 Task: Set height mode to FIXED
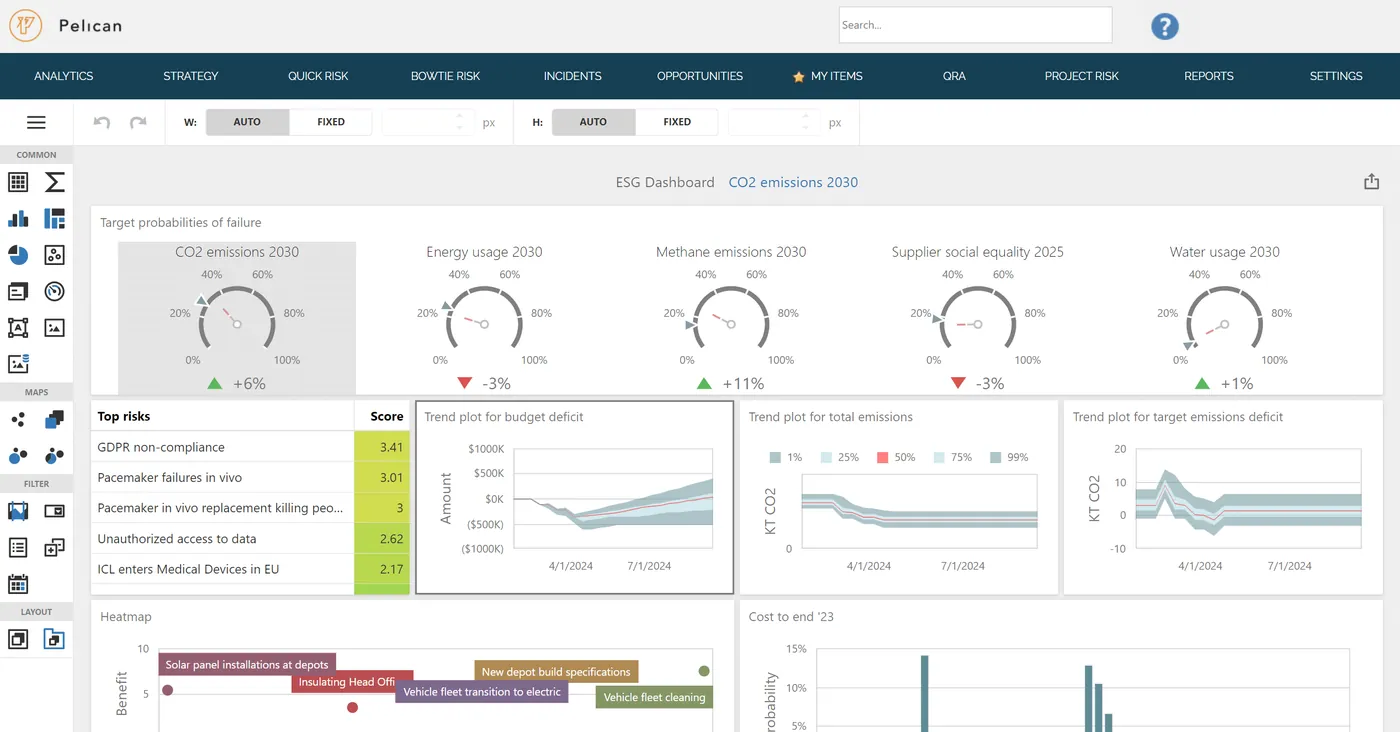(677, 122)
